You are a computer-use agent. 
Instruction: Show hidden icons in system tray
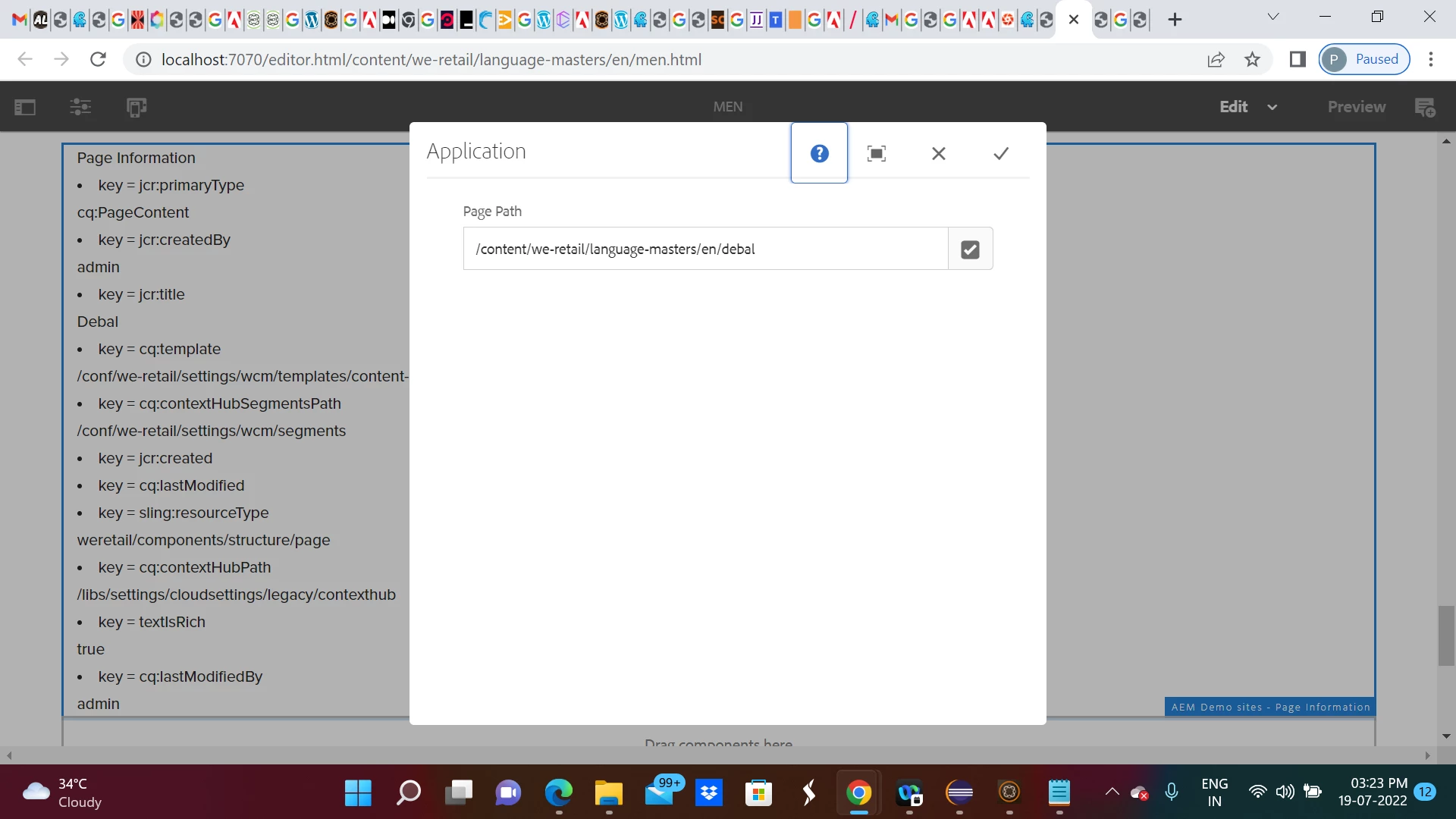(x=1112, y=792)
